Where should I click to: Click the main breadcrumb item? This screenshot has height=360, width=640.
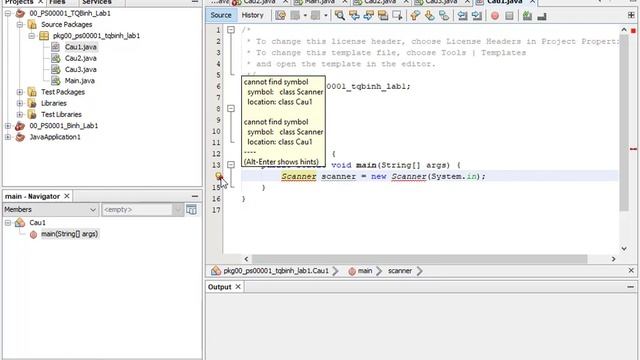pyautogui.click(x=360, y=271)
